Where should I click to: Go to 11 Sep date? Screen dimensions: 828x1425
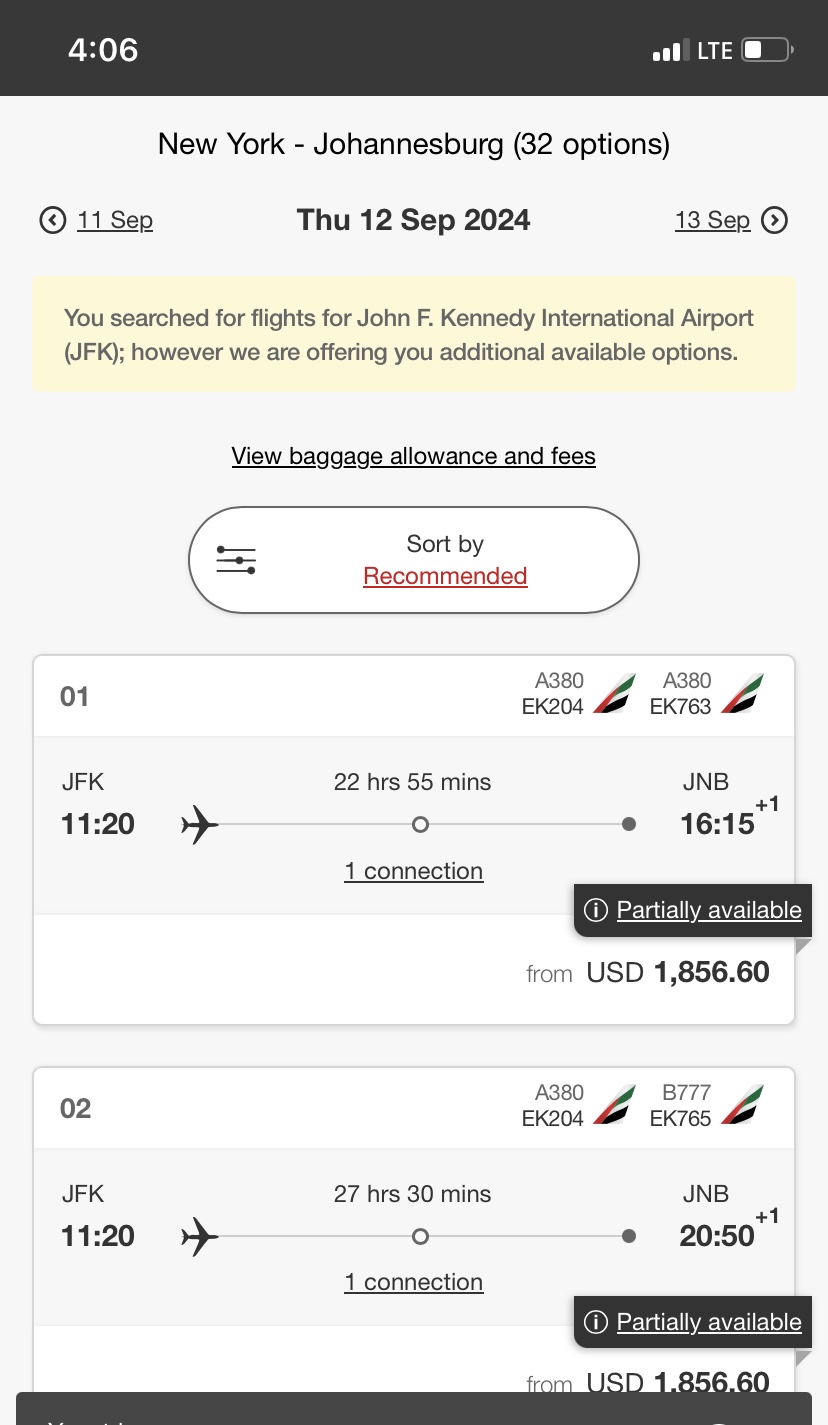coord(115,220)
